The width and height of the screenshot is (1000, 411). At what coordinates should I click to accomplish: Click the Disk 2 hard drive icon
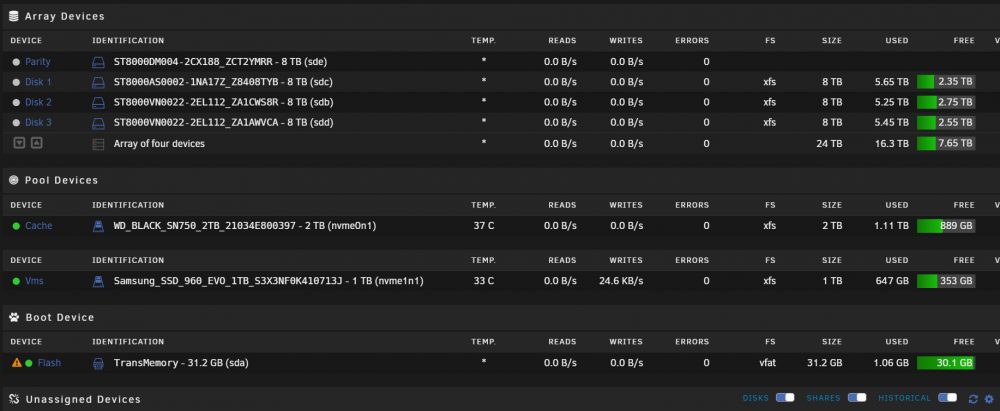(x=98, y=102)
